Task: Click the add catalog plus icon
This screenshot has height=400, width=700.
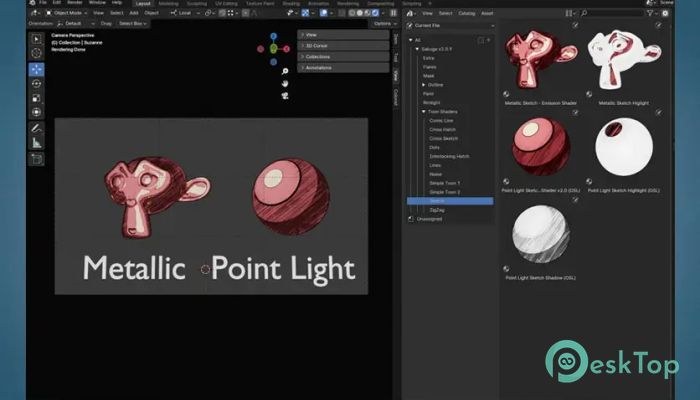Action: pyautogui.click(x=488, y=40)
